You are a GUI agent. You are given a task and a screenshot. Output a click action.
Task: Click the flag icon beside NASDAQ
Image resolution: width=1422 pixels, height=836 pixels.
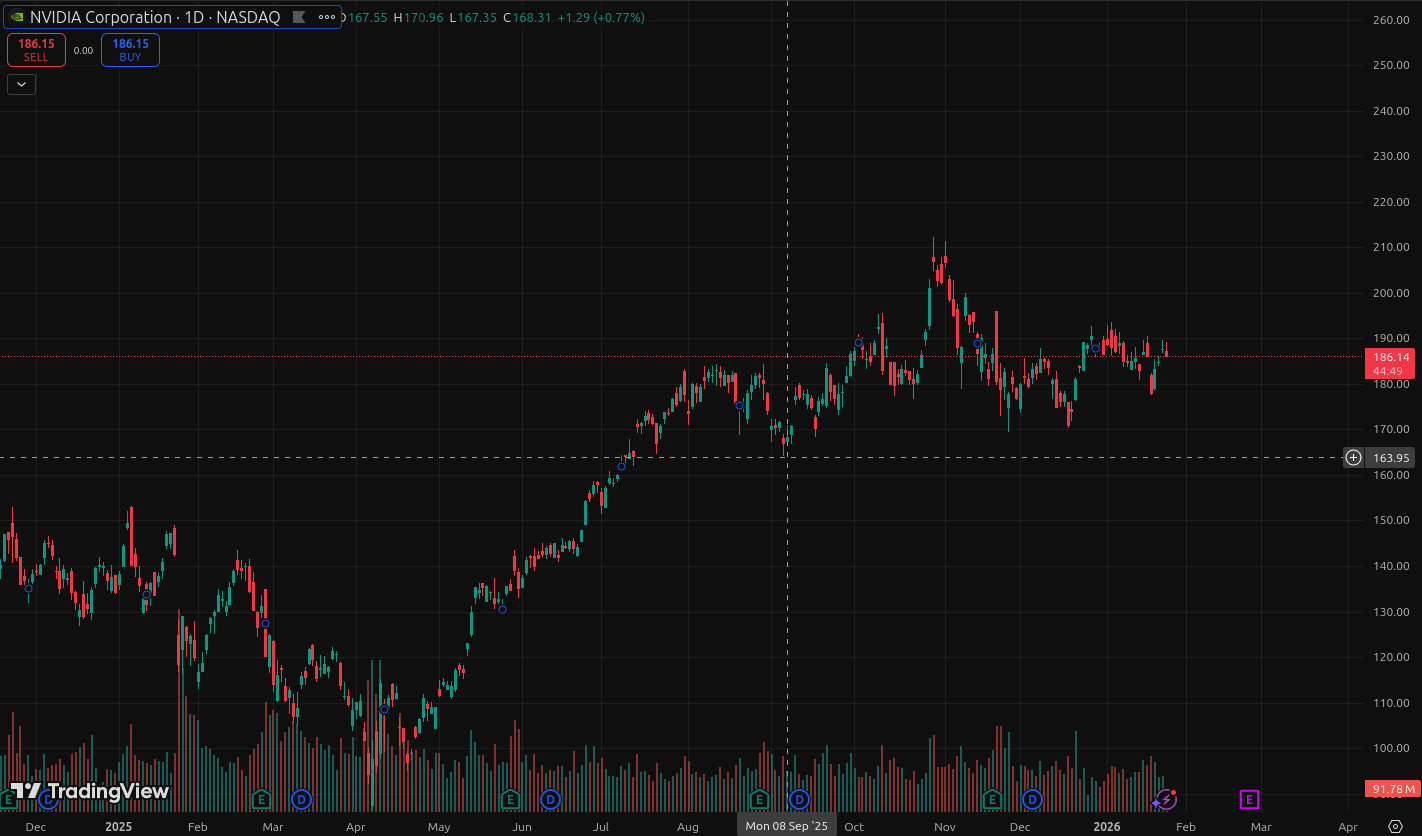click(298, 17)
